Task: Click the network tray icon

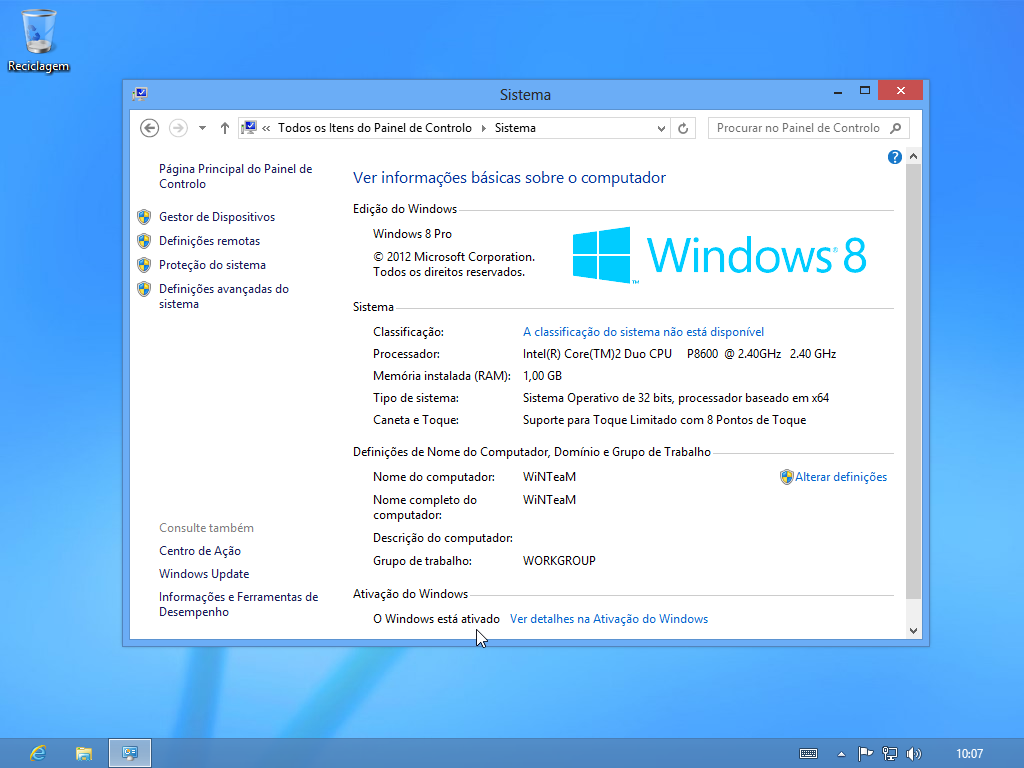Action: click(889, 754)
